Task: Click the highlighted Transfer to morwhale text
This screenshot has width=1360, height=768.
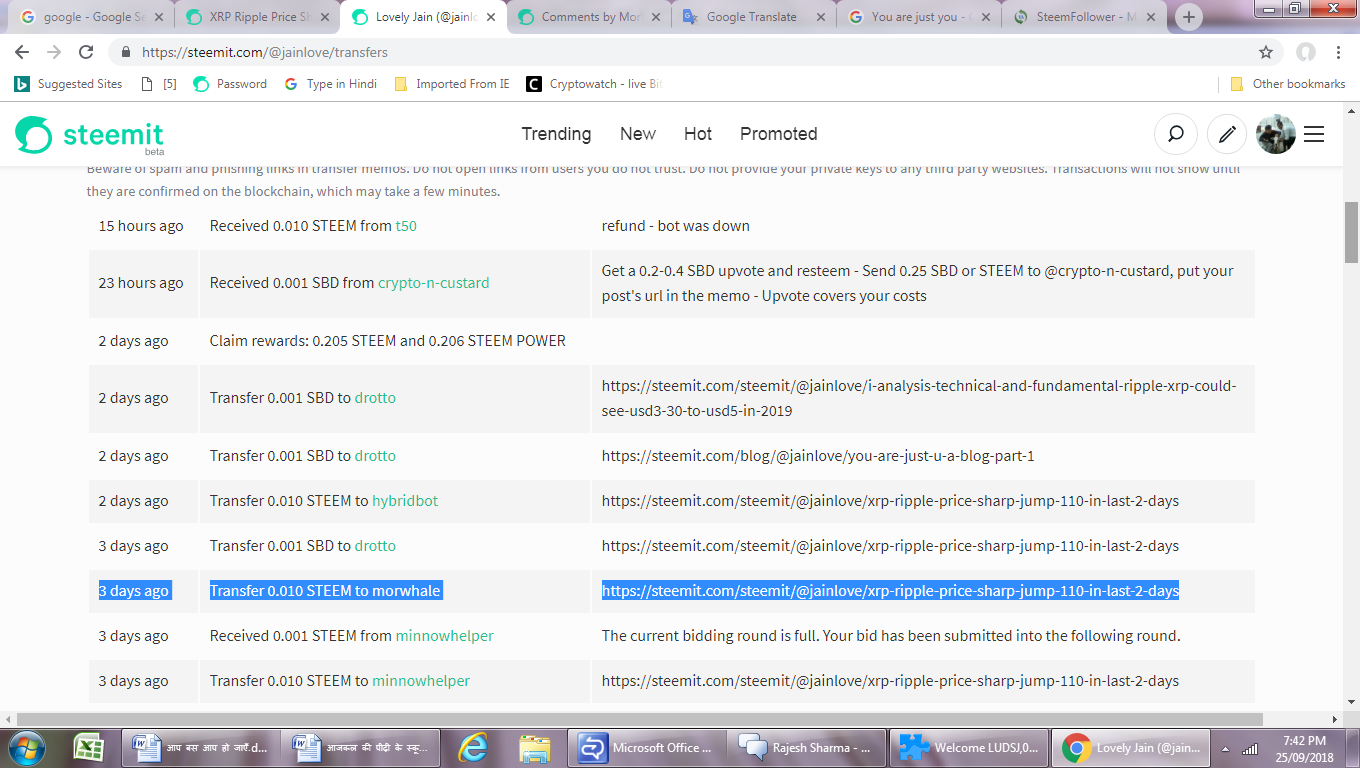Action: 325,591
